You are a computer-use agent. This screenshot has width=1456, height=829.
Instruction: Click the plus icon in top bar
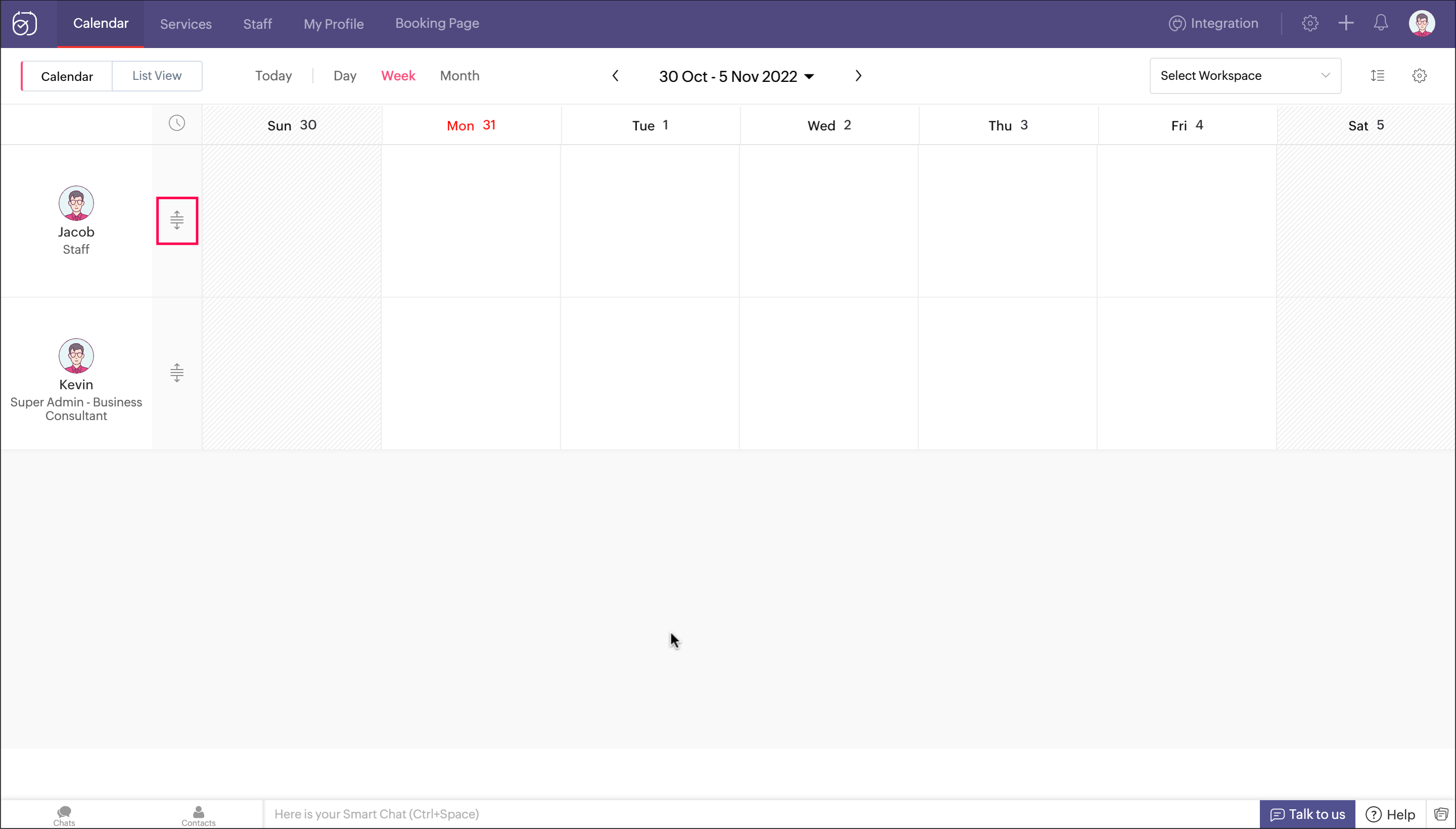pos(1345,23)
